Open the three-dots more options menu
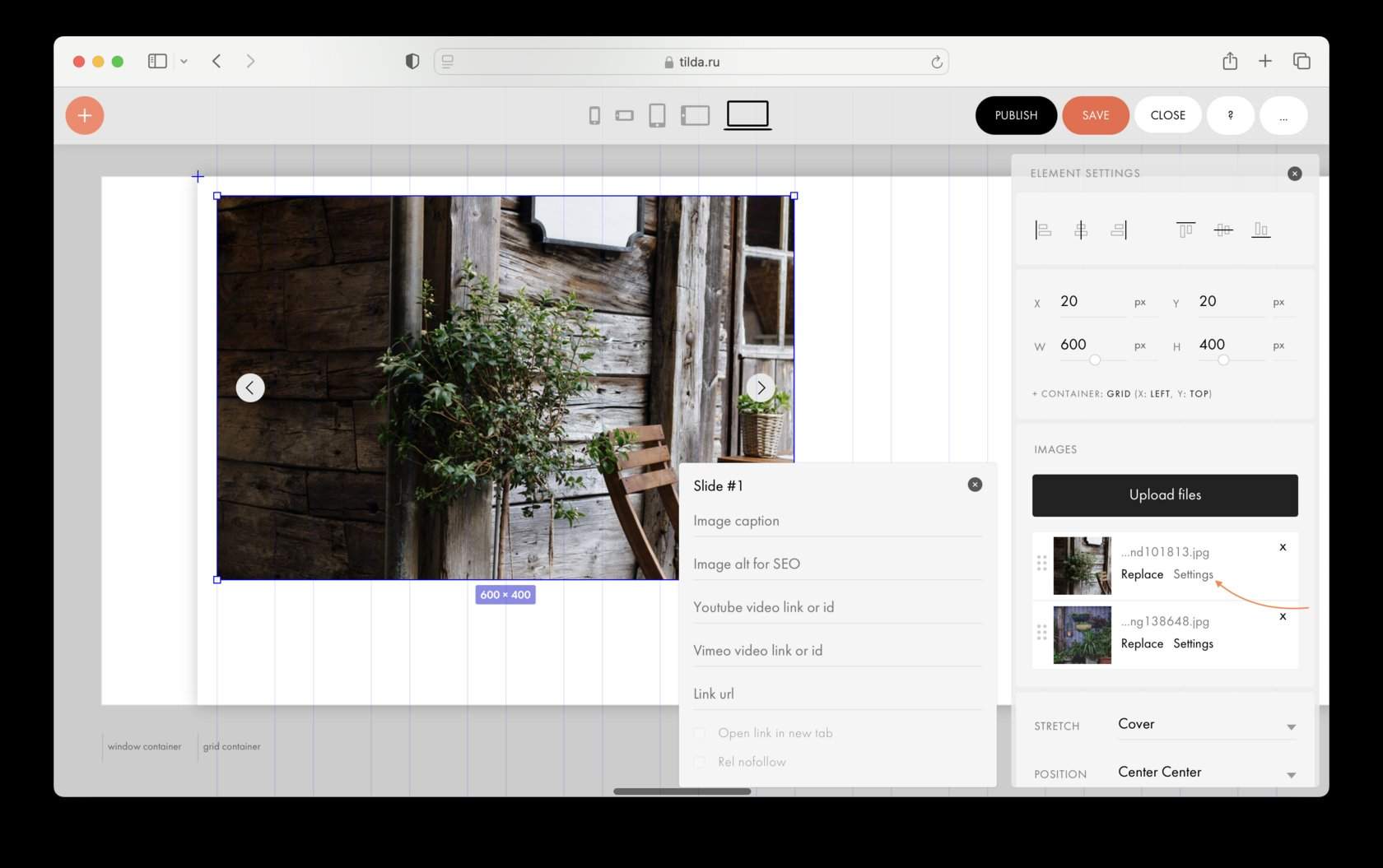Screen dimensions: 1383x868 (1283, 115)
